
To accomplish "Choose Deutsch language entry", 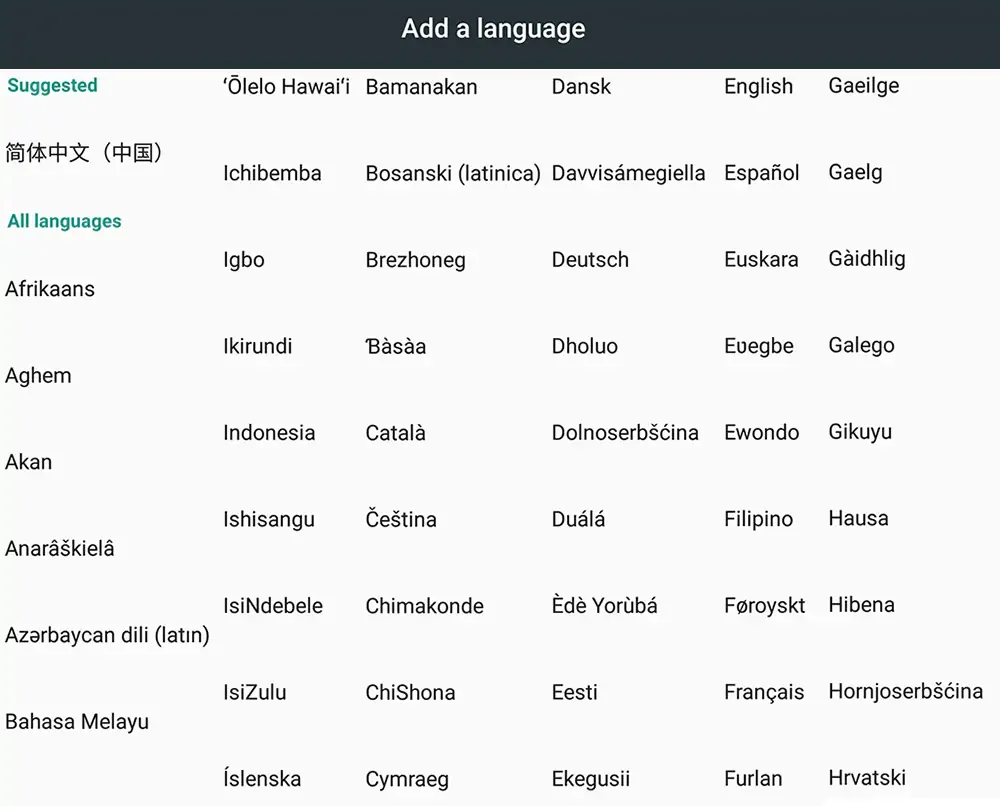I will pyautogui.click(x=590, y=260).
